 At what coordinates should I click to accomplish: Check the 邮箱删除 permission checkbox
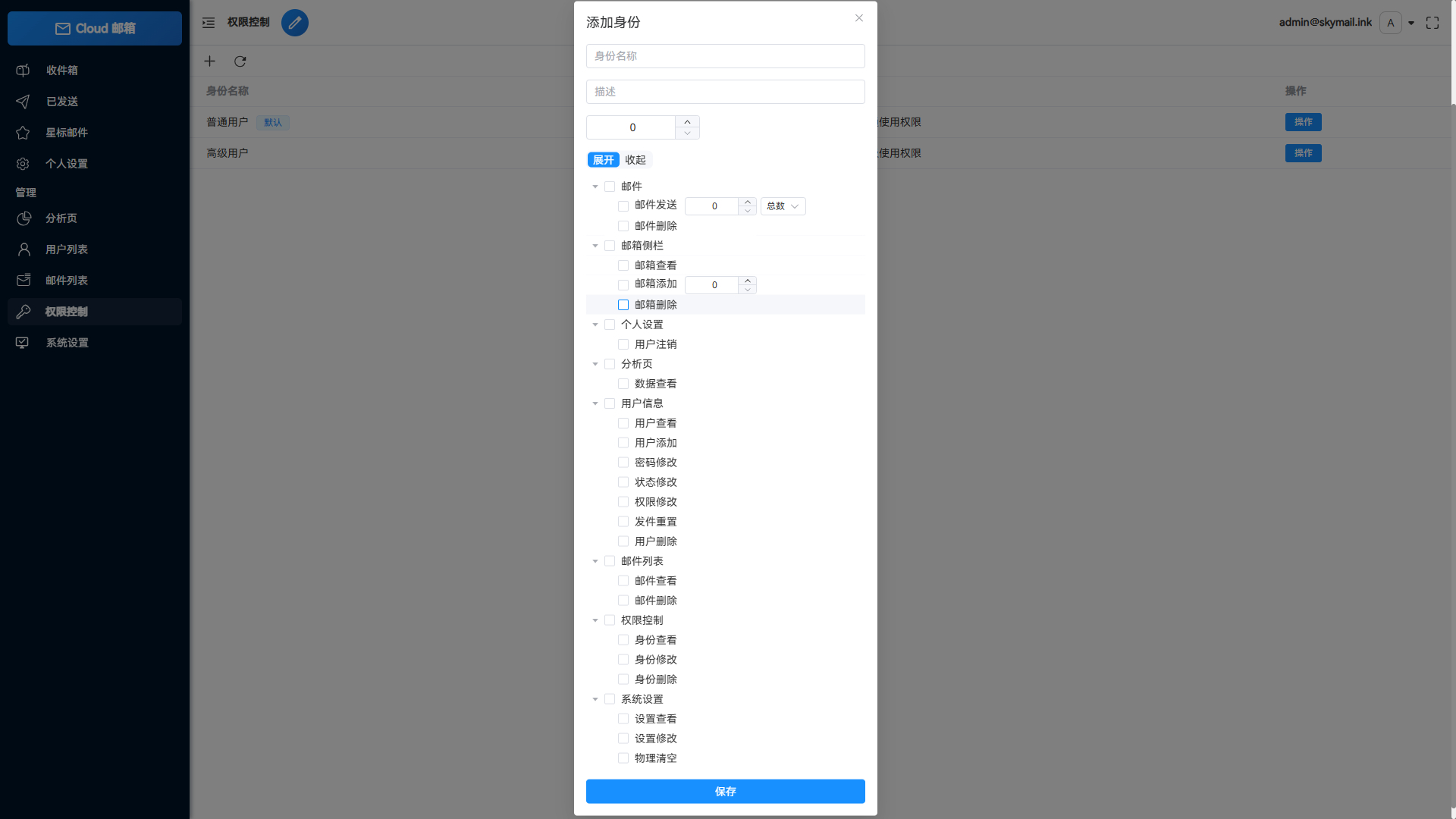pyautogui.click(x=623, y=304)
